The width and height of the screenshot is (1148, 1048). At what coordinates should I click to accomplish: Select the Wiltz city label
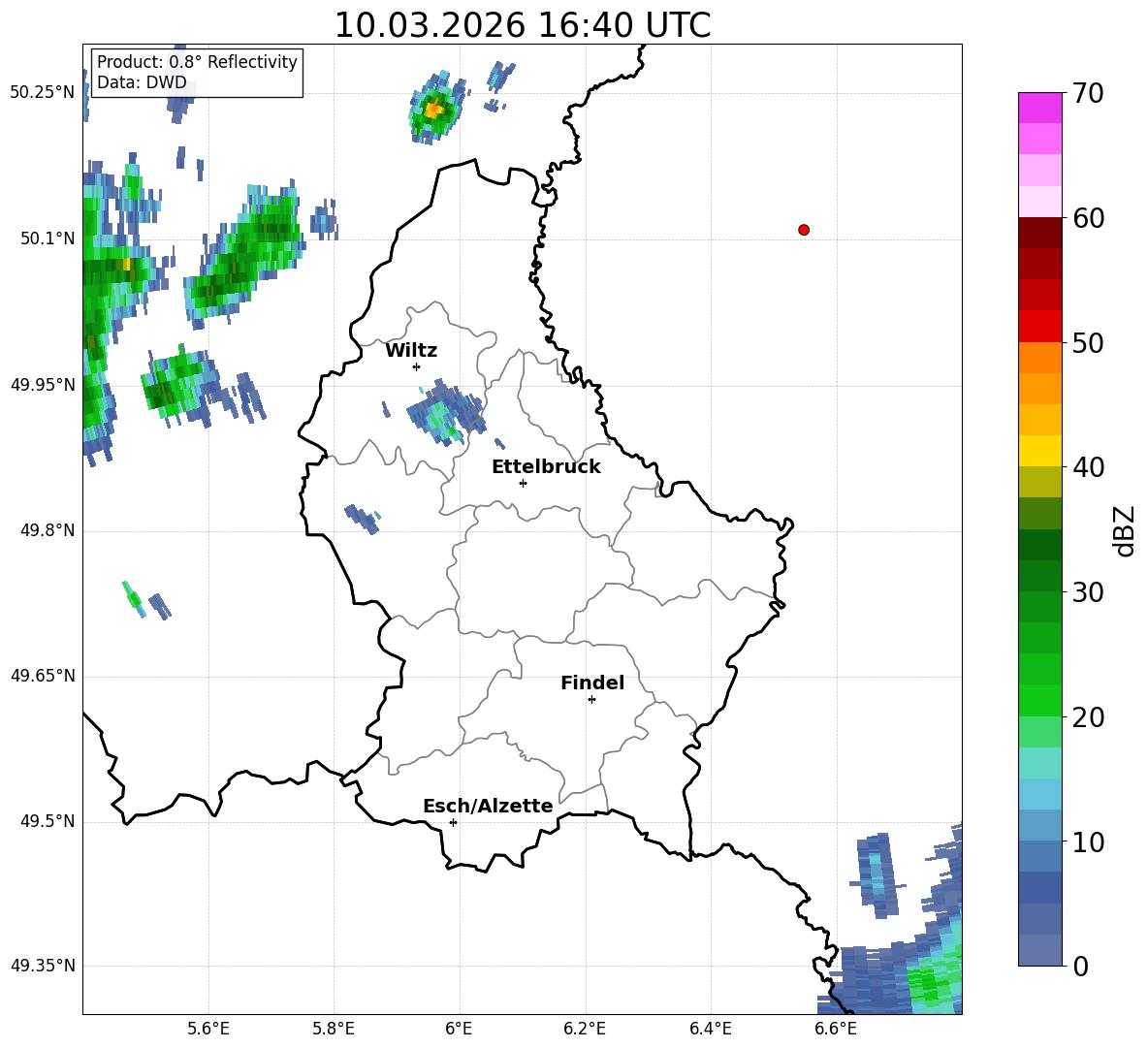(x=411, y=351)
